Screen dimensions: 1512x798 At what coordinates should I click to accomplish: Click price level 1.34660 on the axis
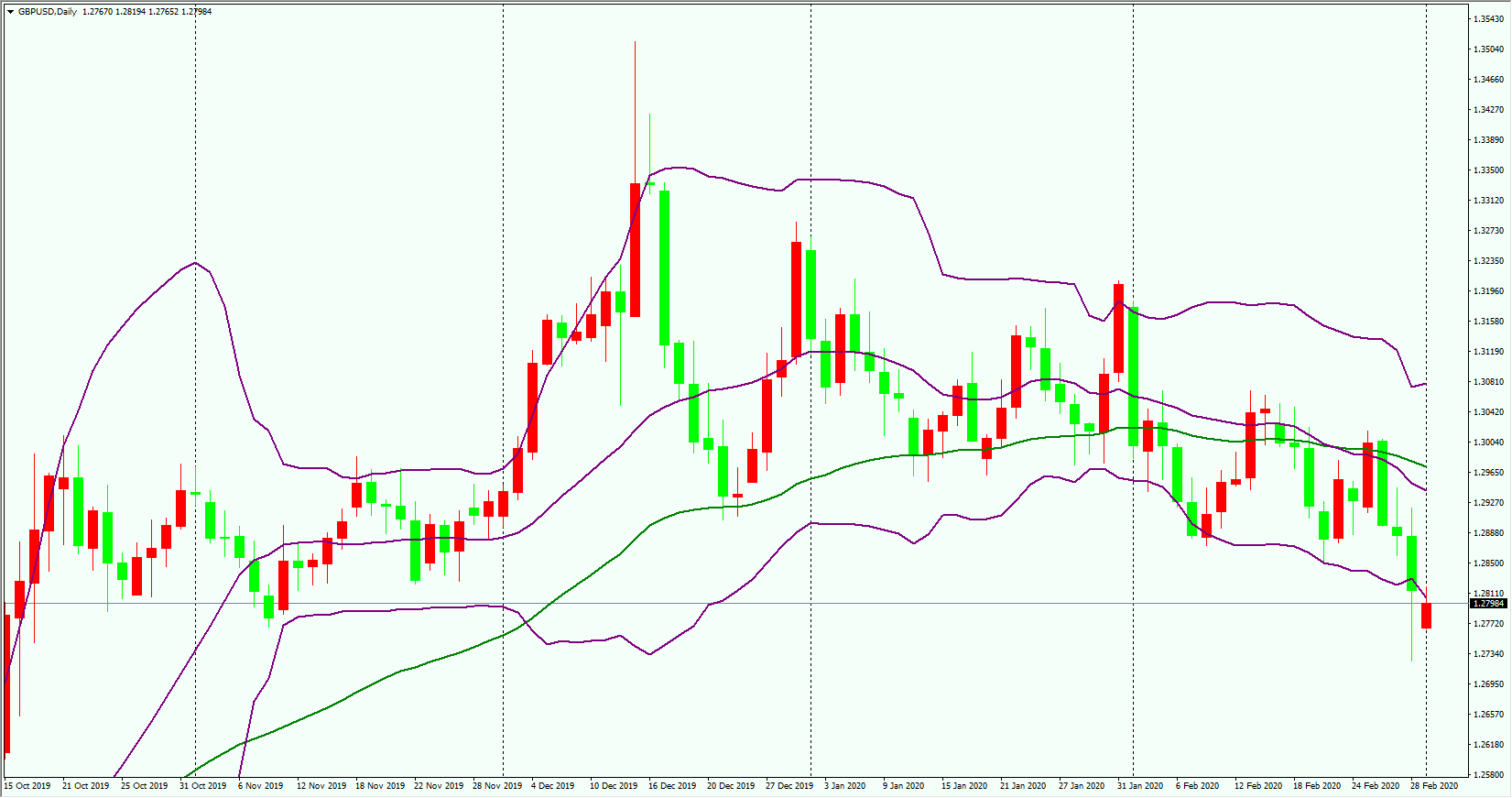[1488, 80]
